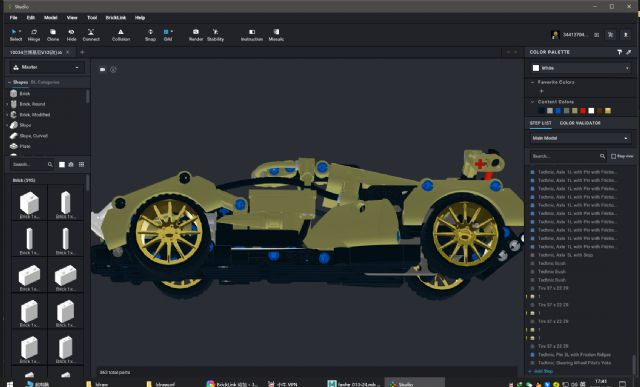Open the Collision tool
640x387 pixels.
click(121, 35)
